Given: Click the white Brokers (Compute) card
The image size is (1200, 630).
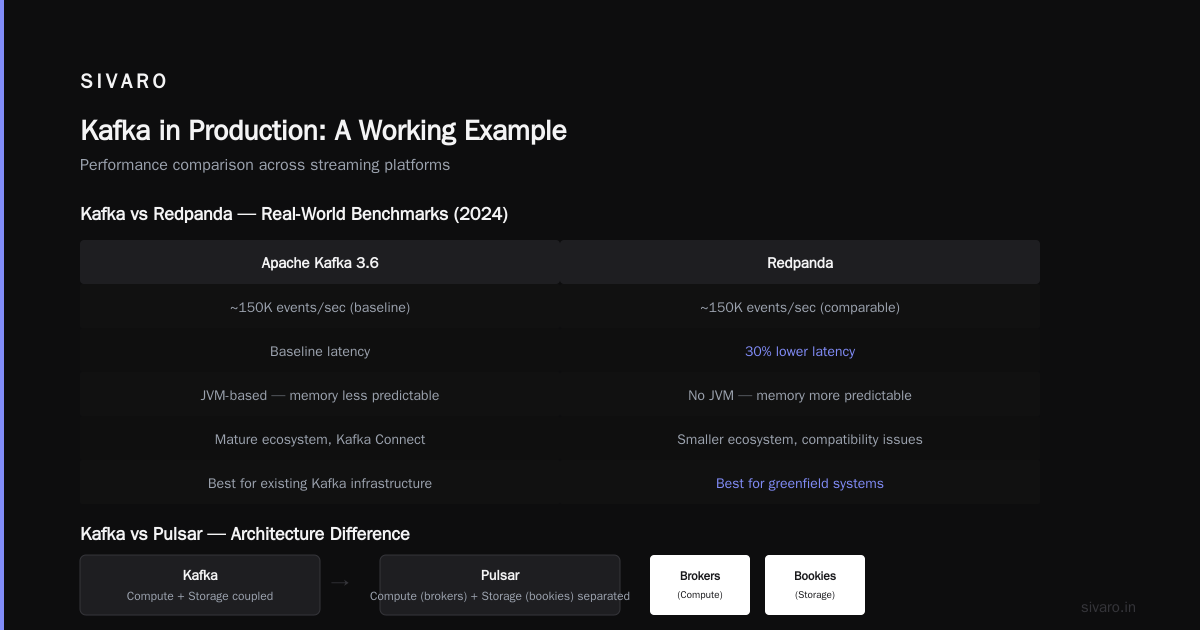Looking at the screenshot, I should [x=700, y=585].
